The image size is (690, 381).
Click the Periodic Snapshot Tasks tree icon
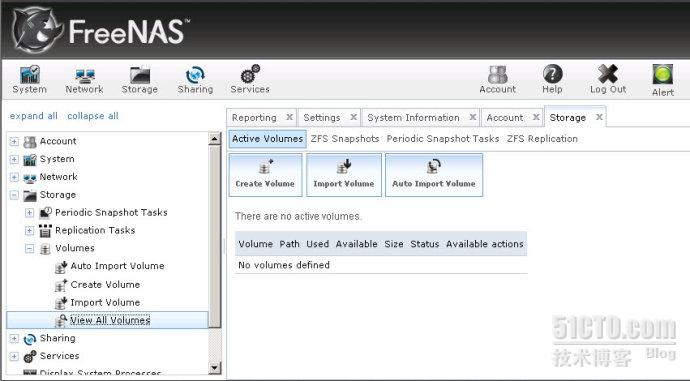(45, 212)
